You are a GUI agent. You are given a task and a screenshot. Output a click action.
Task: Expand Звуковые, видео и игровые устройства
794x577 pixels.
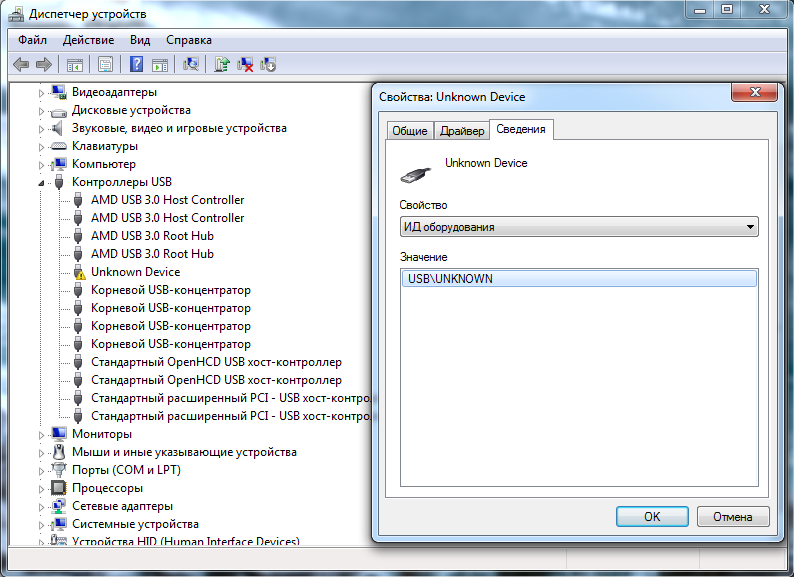tap(42, 129)
